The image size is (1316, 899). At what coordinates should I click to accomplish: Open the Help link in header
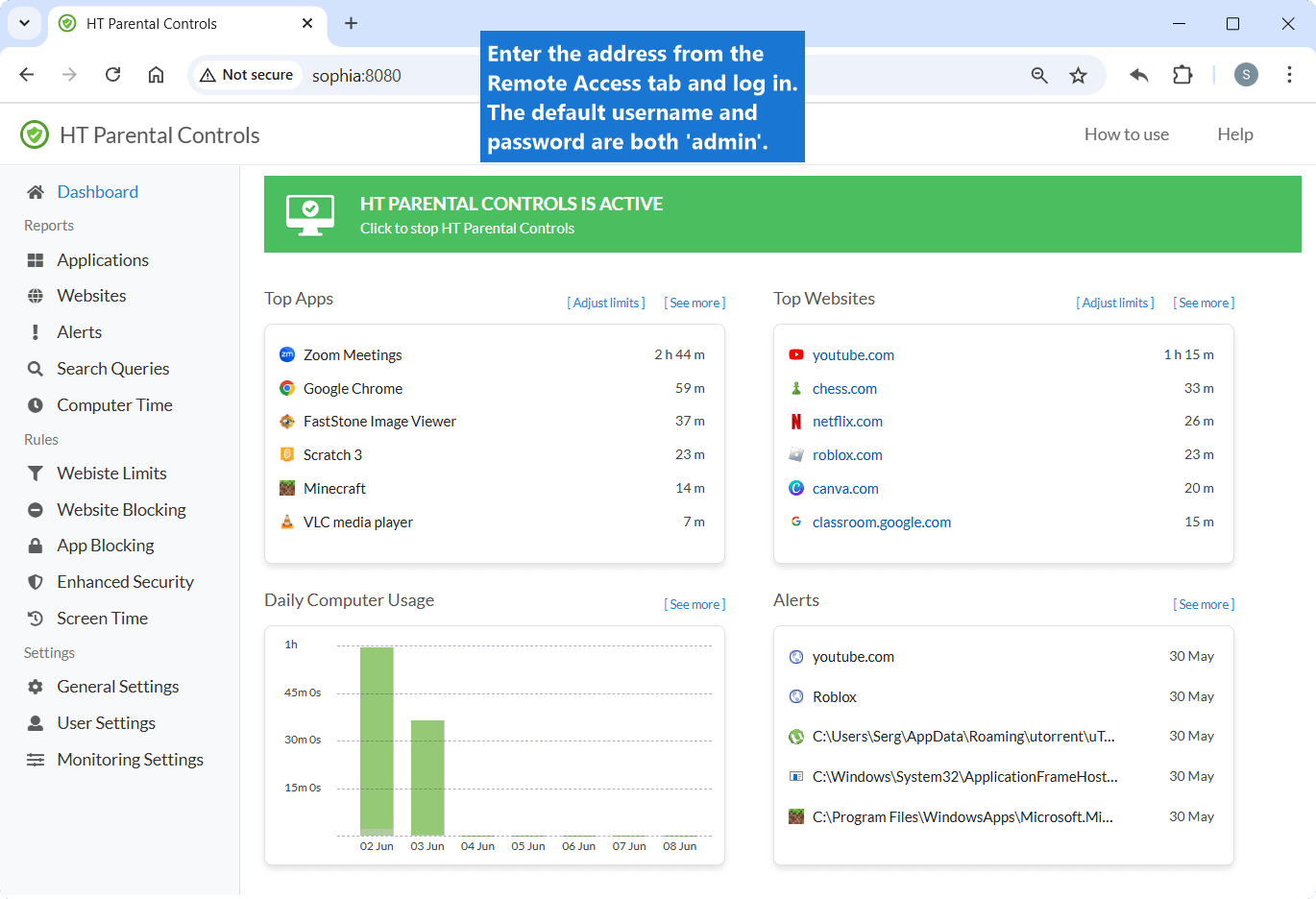(x=1235, y=134)
